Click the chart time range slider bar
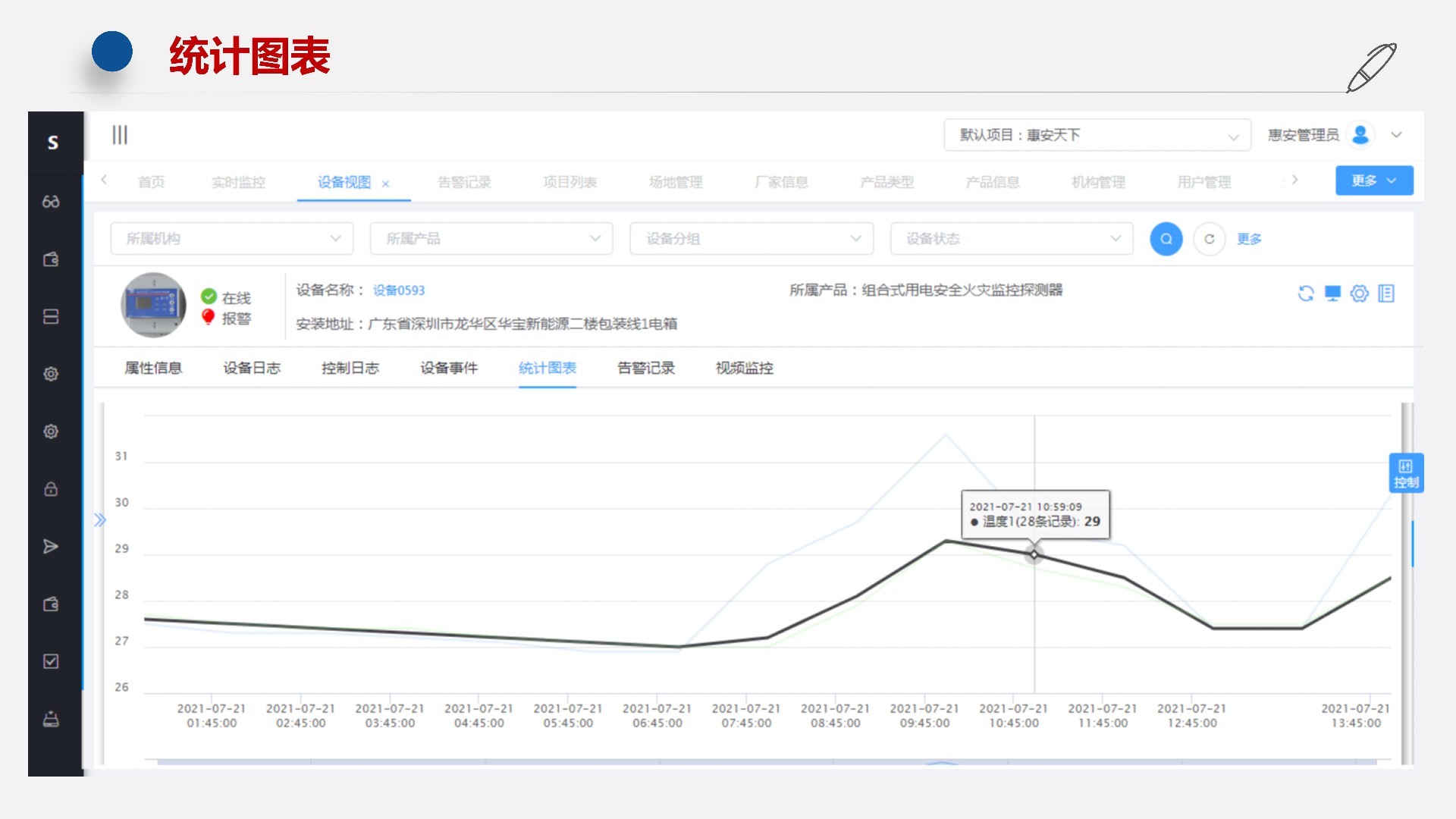The width and height of the screenshot is (1456, 819). 766,761
